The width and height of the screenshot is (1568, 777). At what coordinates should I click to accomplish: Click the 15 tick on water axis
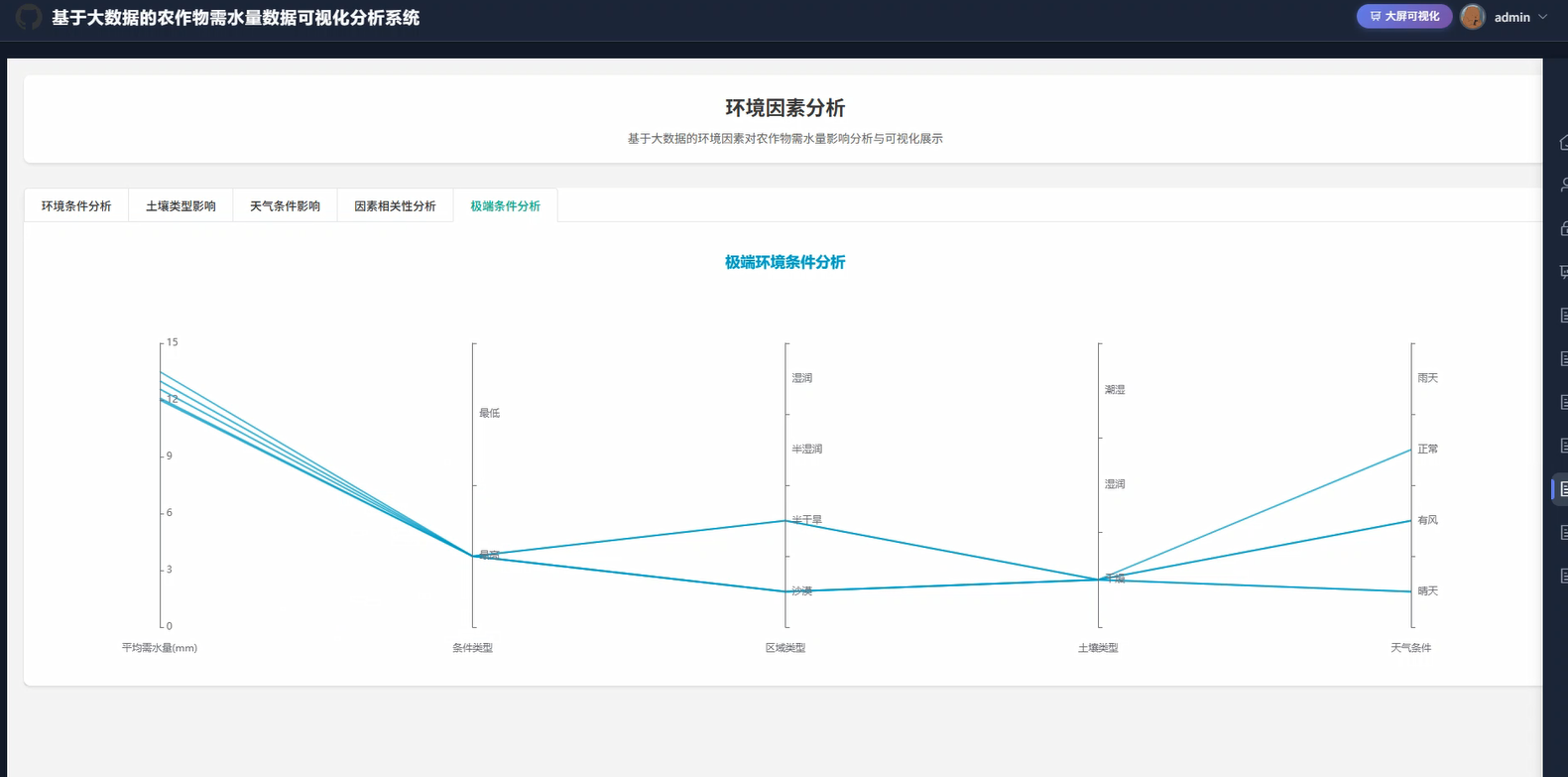coord(173,342)
